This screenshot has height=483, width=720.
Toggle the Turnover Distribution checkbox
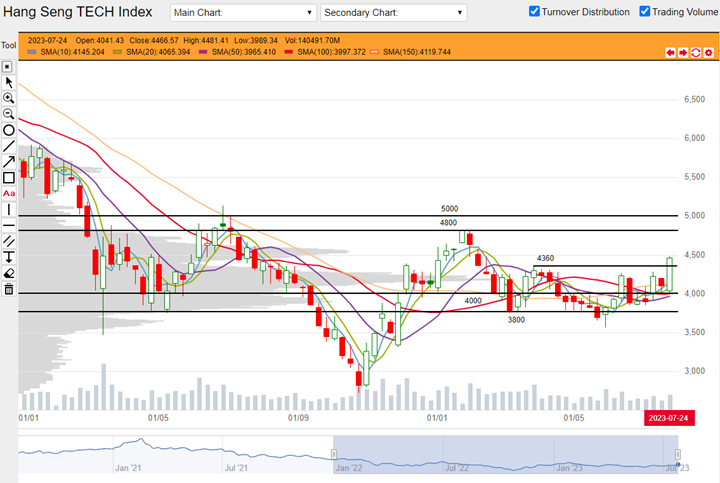534,11
